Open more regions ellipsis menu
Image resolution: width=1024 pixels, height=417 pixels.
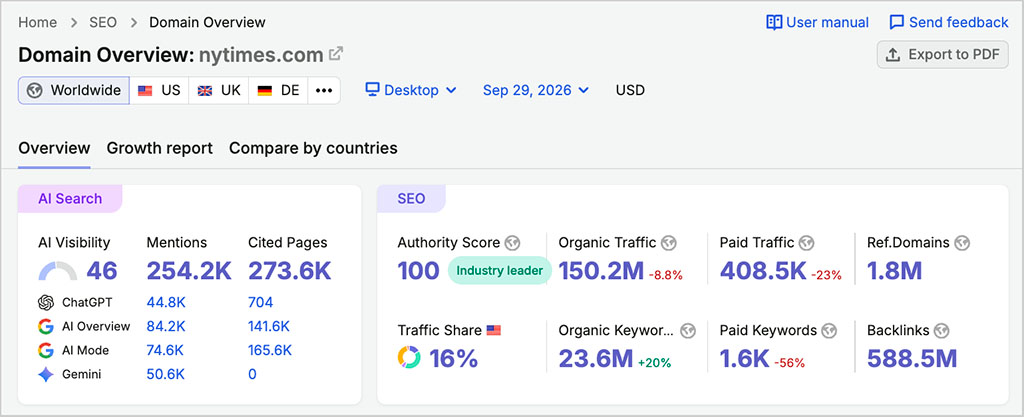click(x=324, y=90)
